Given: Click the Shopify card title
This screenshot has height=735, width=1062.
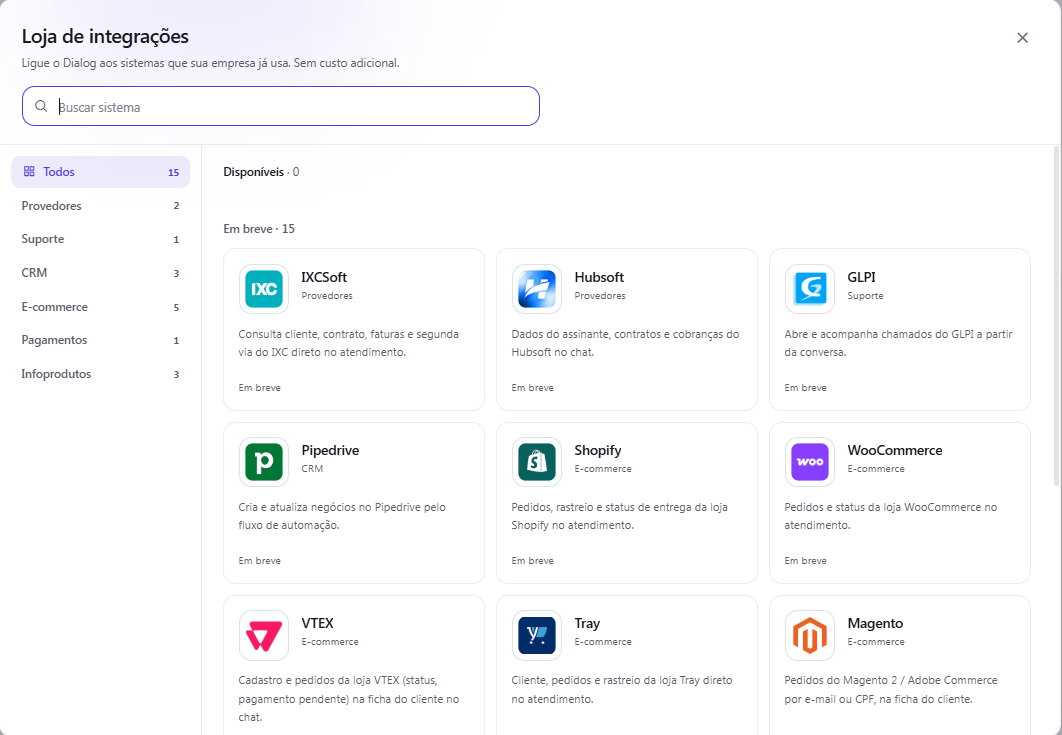Looking at the screenshot, I should [597, 450].
